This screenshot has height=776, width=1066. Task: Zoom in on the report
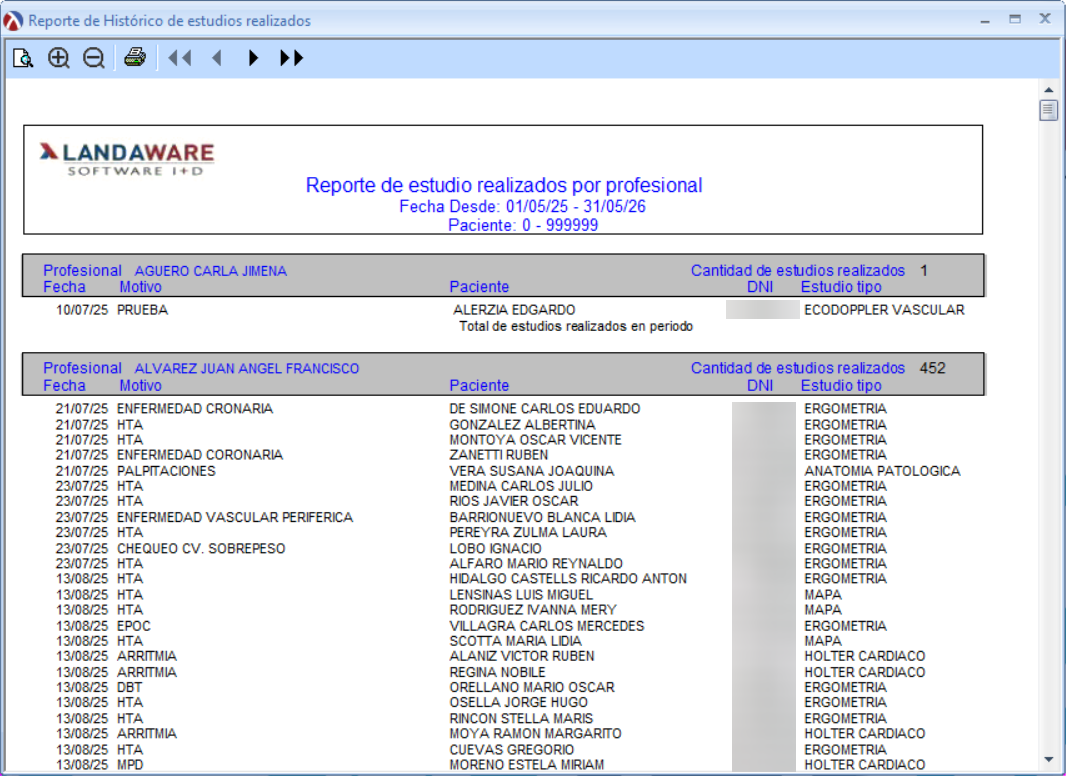click(59, 58)
